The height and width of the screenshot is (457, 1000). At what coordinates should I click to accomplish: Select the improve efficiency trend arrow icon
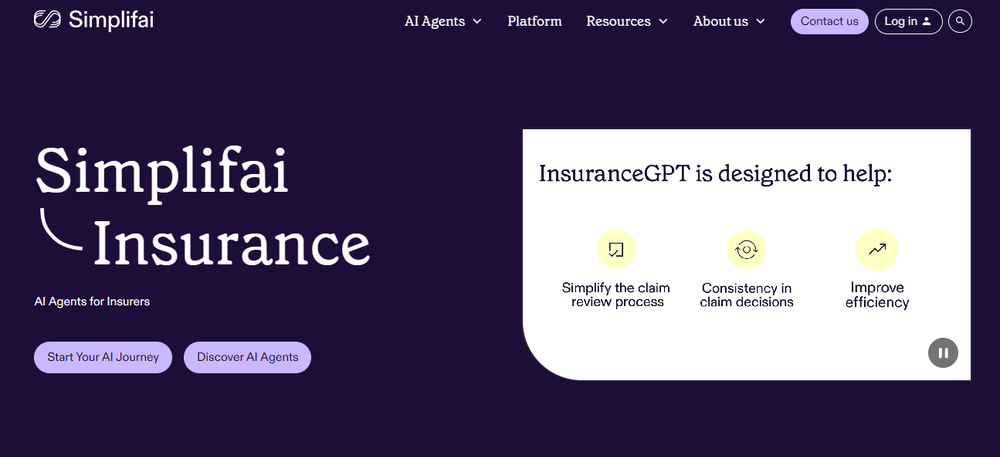[877, 249]
